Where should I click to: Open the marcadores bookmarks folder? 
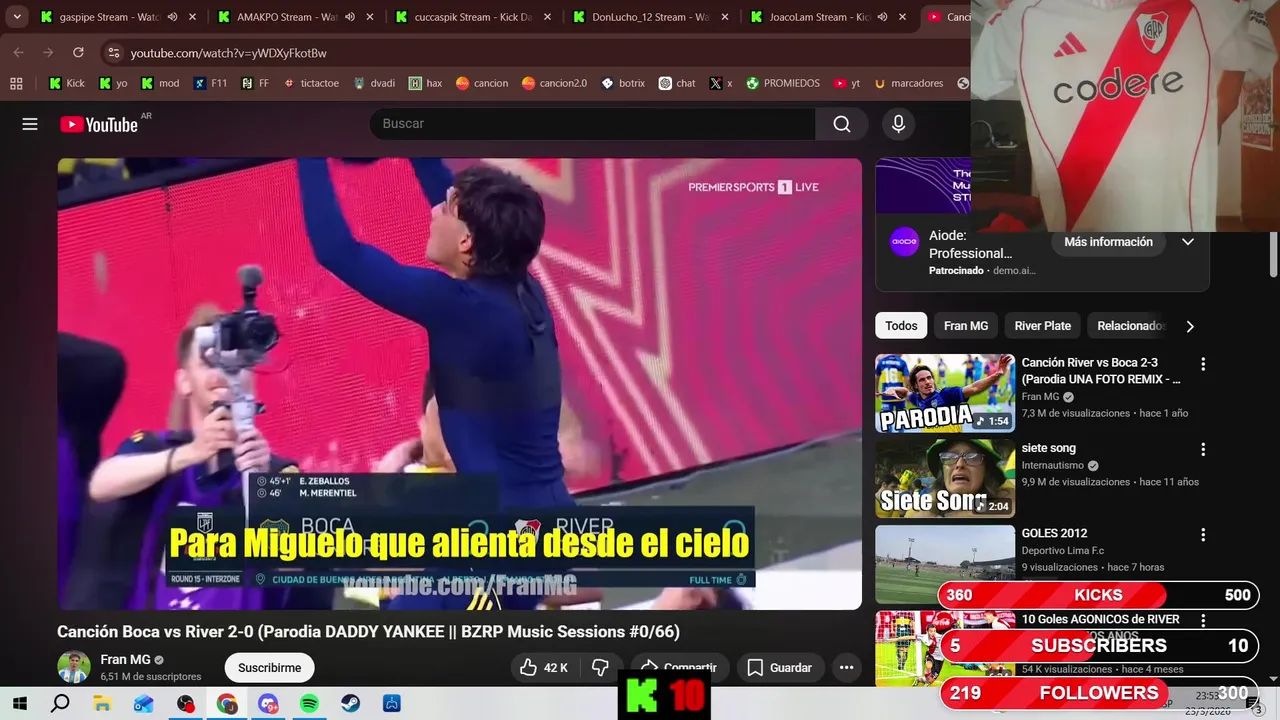[x=908, y=83]
